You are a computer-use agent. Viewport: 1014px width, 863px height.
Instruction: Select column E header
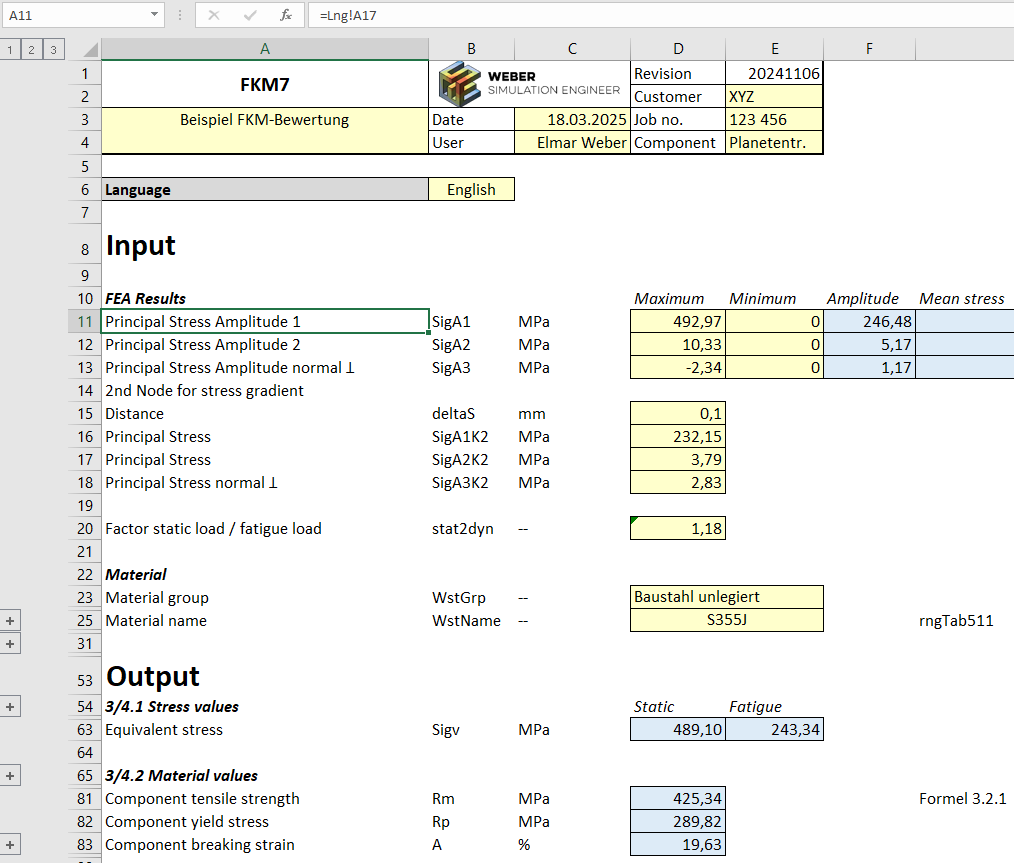coord(775,49)
